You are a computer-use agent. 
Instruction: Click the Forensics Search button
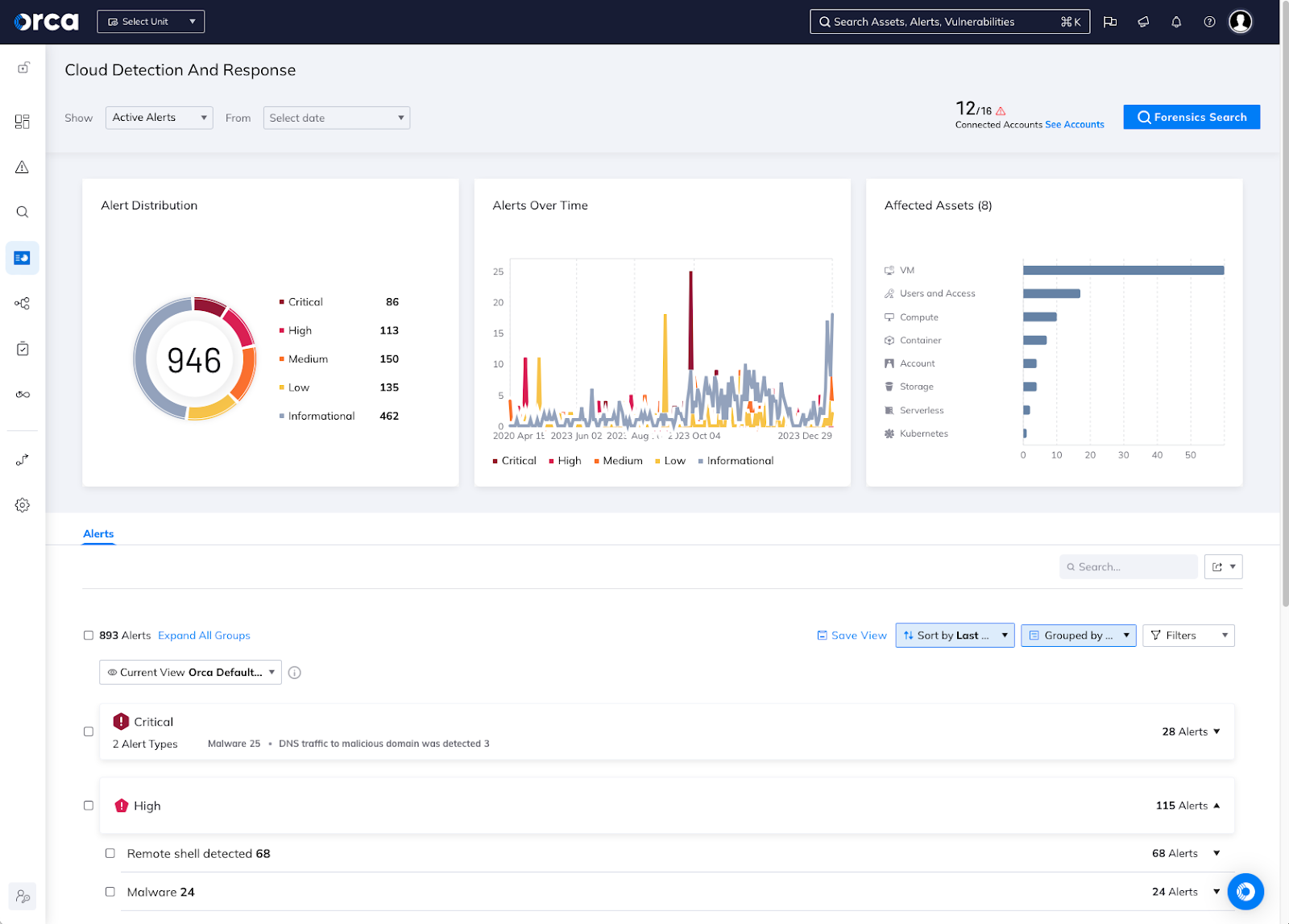click(1191, 117)
